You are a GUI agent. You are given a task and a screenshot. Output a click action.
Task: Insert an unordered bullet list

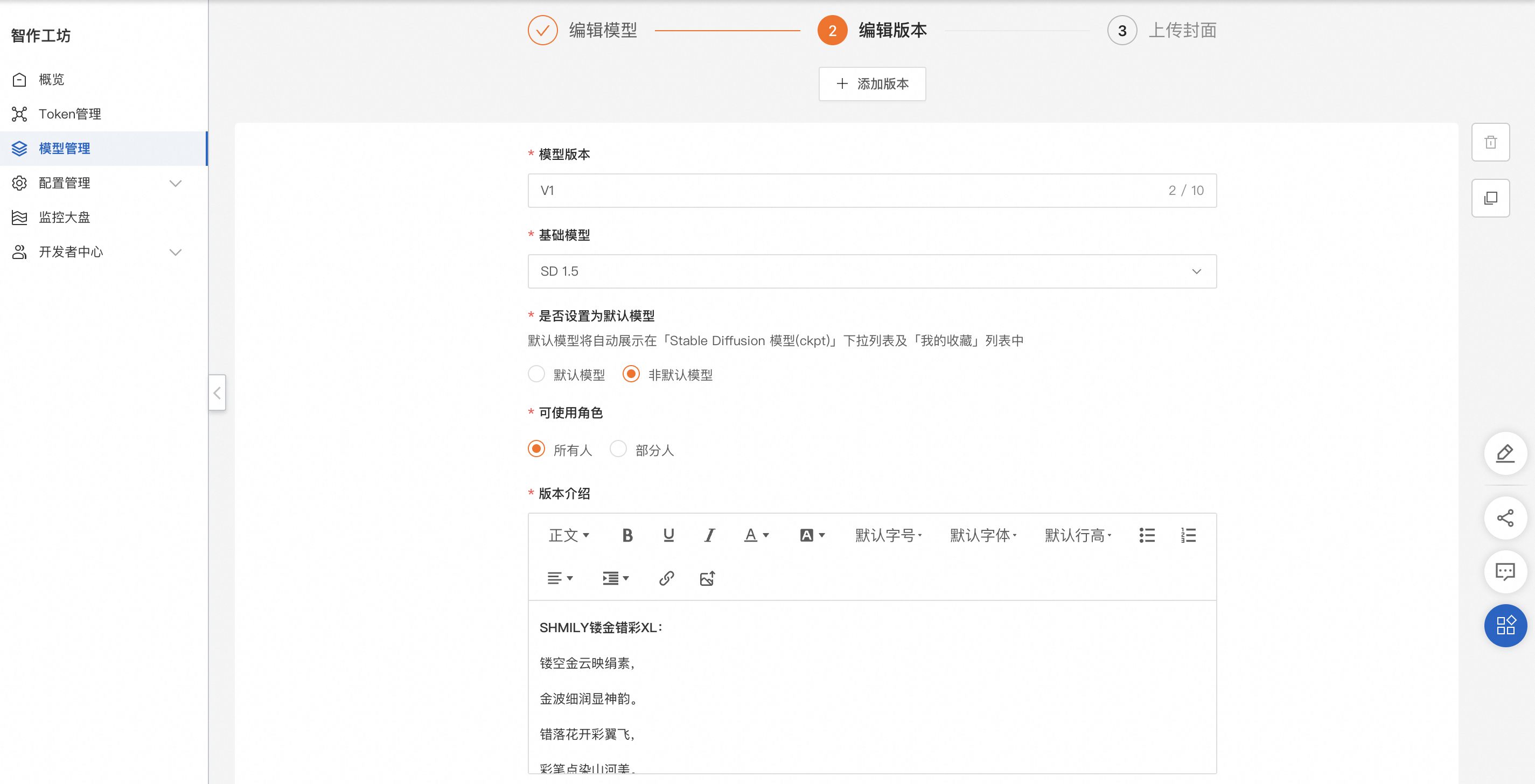pos(1147,535)
